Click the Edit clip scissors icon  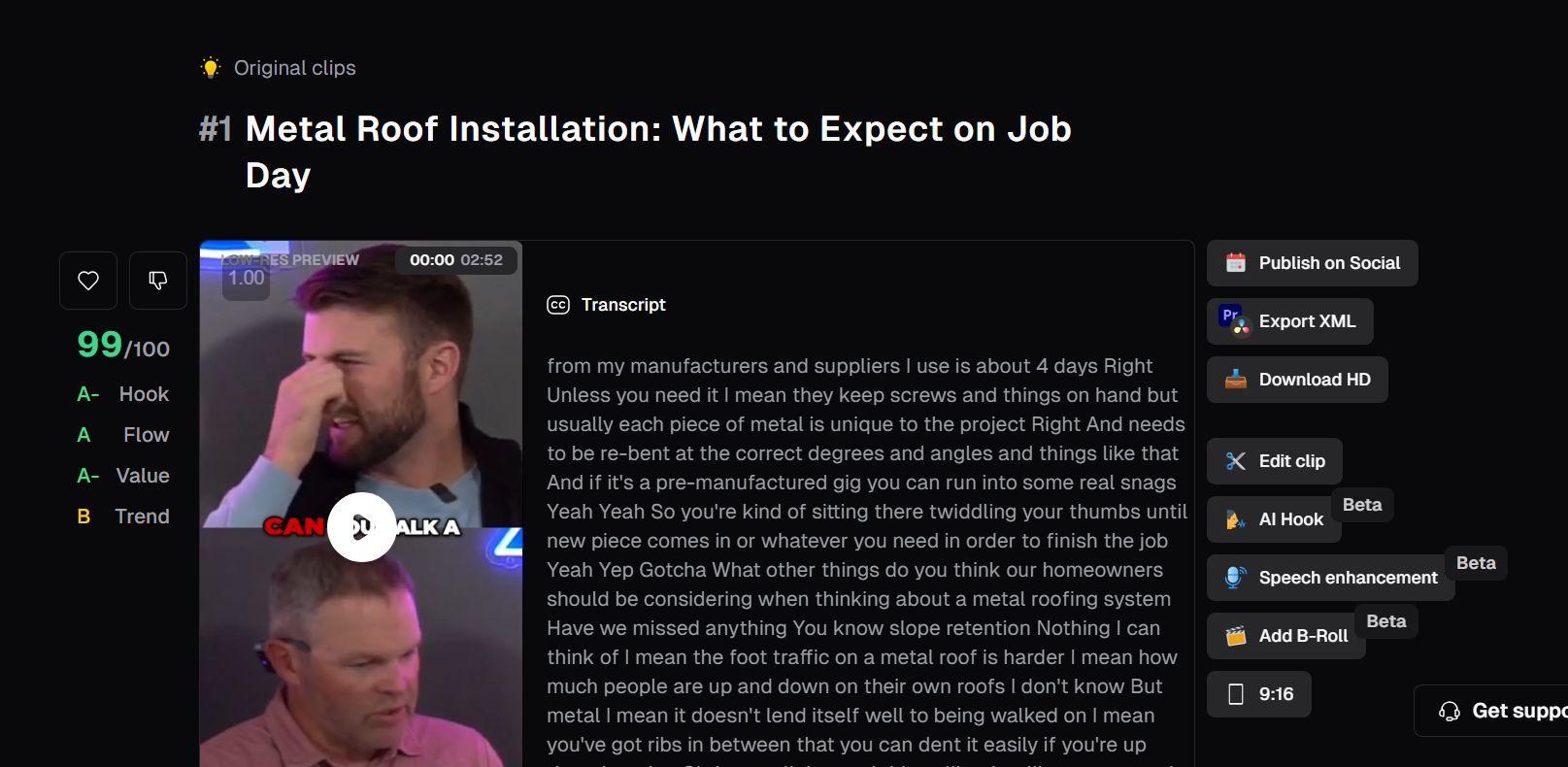(x=1235, y=461)
